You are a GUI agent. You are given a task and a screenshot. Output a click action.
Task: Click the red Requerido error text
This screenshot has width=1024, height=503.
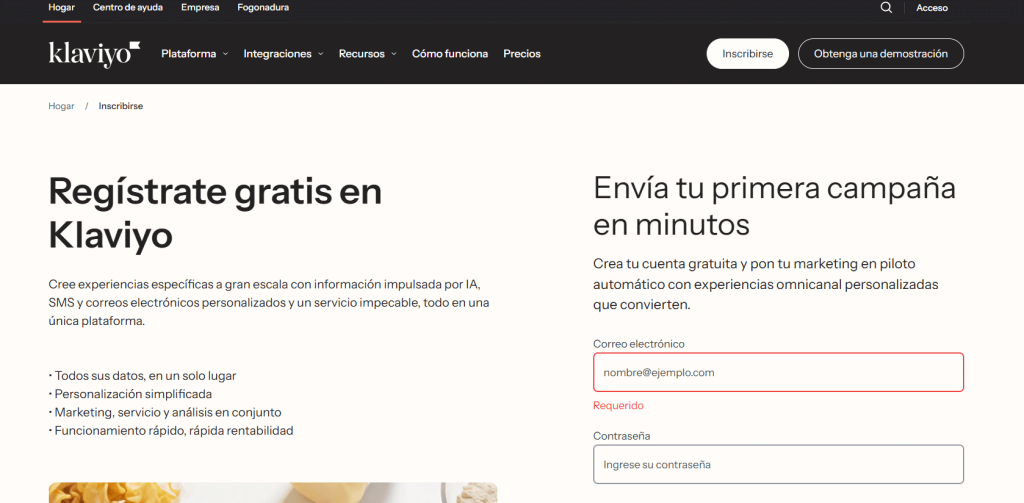(x=618, y=405)
